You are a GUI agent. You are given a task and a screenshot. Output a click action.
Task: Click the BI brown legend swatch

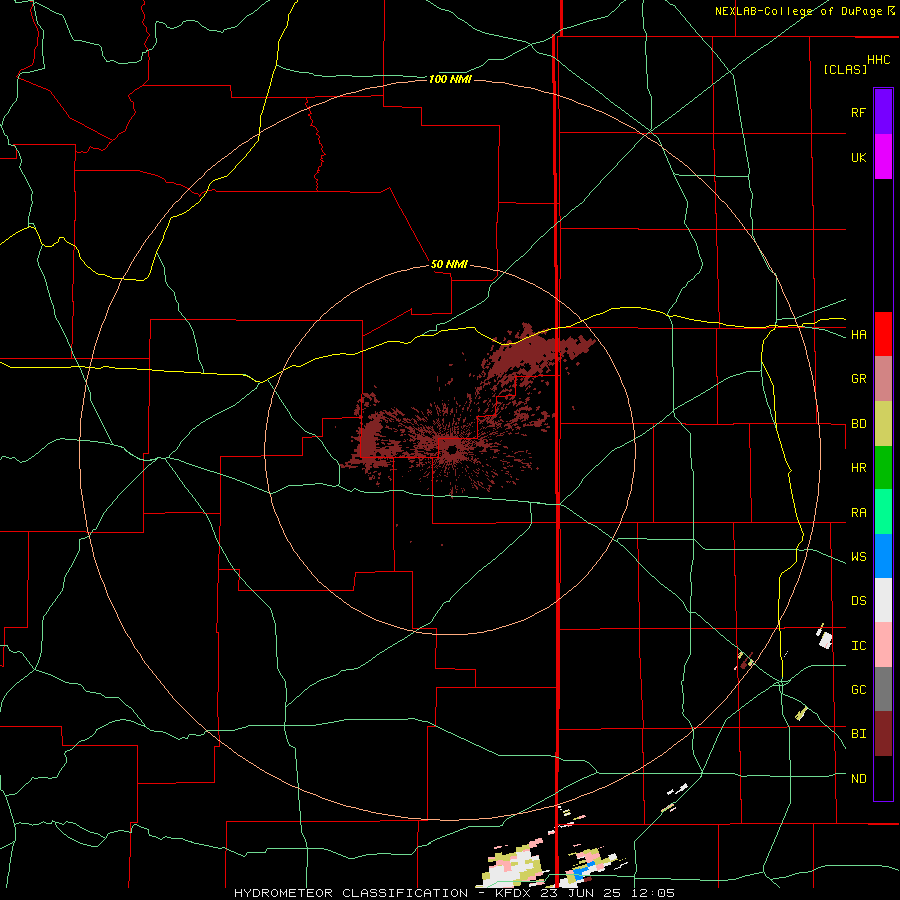[883, 734]
